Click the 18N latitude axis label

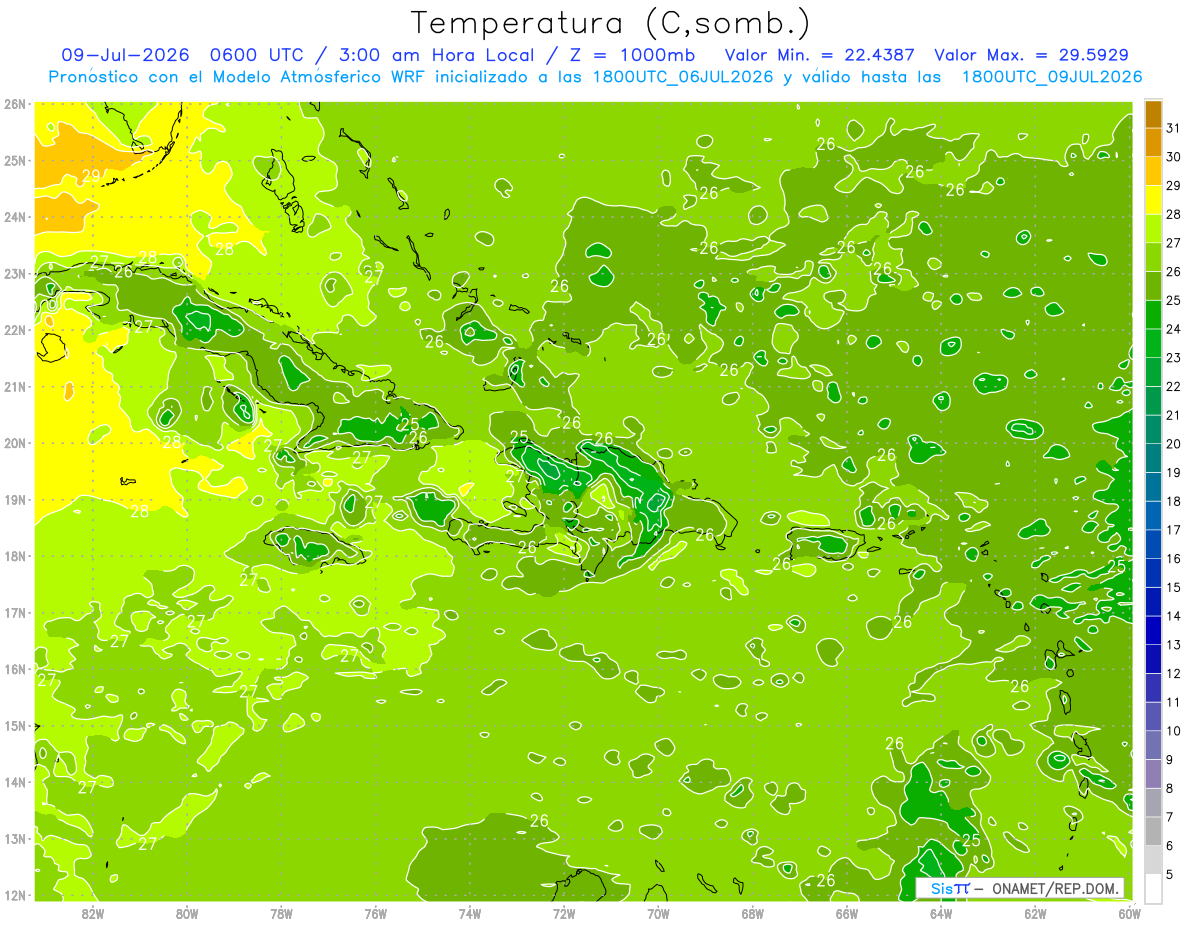coord(14,556)
